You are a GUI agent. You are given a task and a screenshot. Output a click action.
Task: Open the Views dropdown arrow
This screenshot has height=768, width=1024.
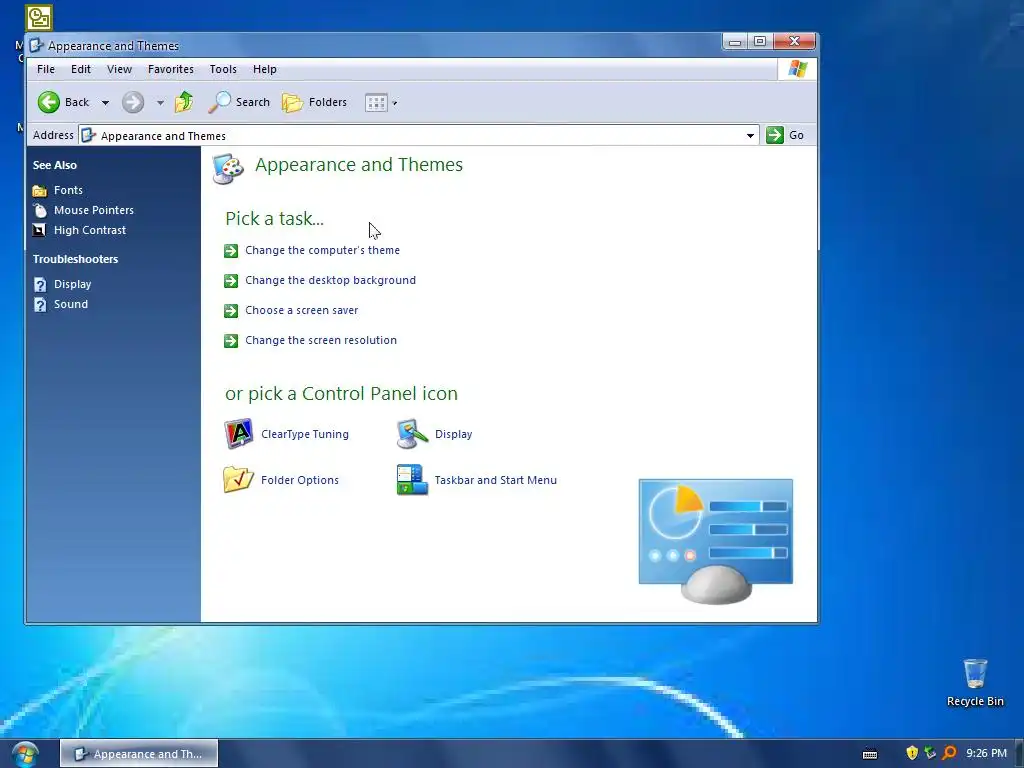(394, 103)
